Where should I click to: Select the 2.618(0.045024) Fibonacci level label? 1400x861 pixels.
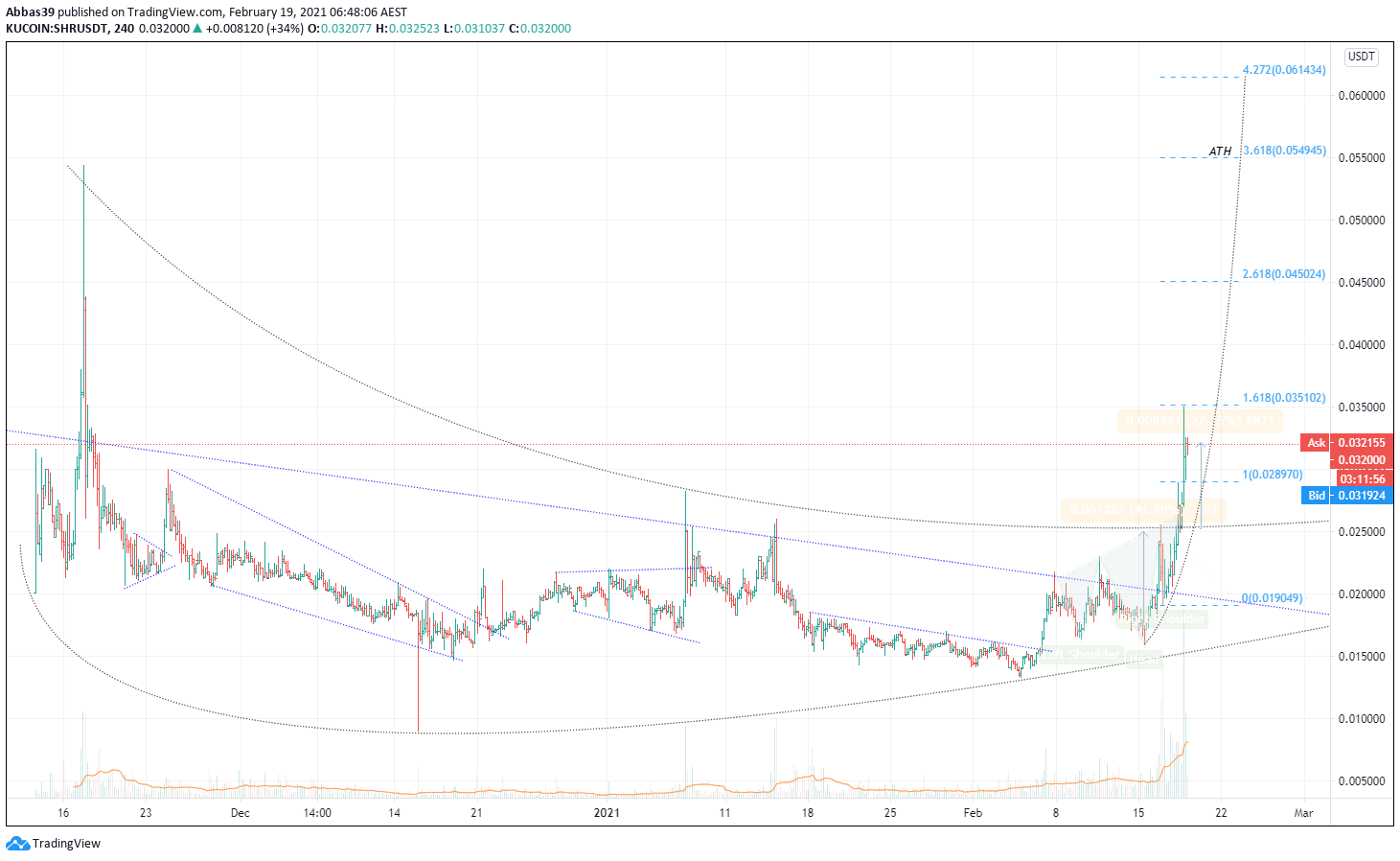pos(1284,274)
